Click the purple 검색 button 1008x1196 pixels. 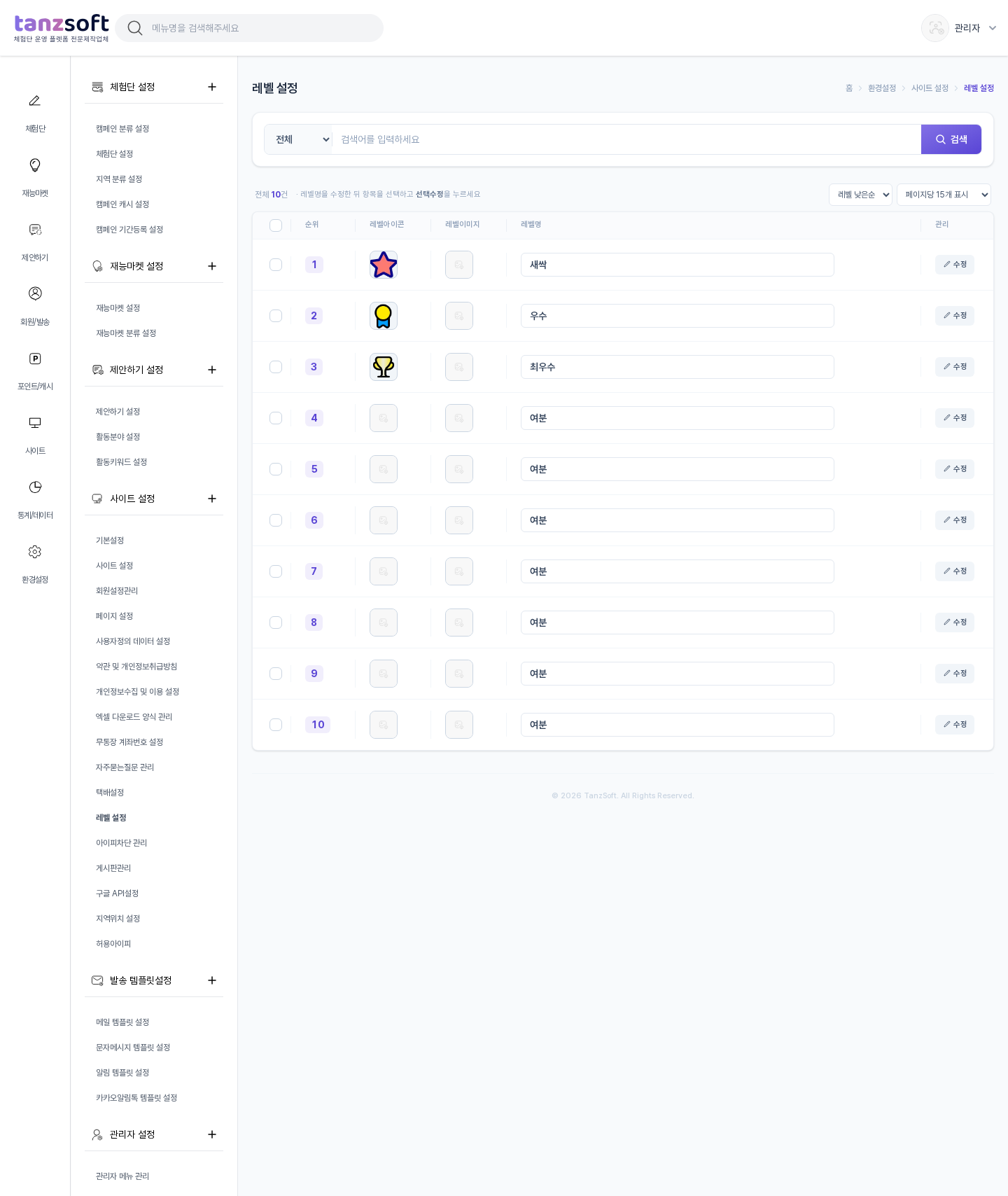951,139
